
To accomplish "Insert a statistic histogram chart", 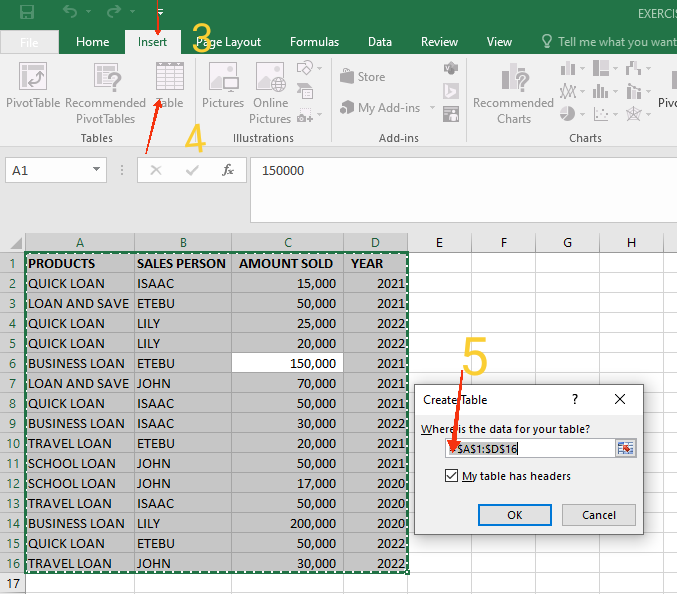I will [601, 92].
